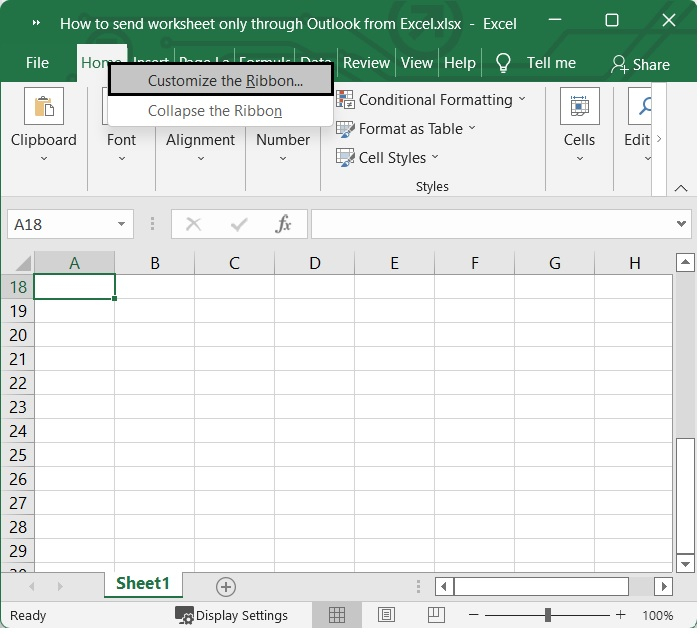Viewport: 700px width, 634px height.
Task: Collapse the ribbon using chevron arrow
Action: pyautogui.click(x=681, y=188)
